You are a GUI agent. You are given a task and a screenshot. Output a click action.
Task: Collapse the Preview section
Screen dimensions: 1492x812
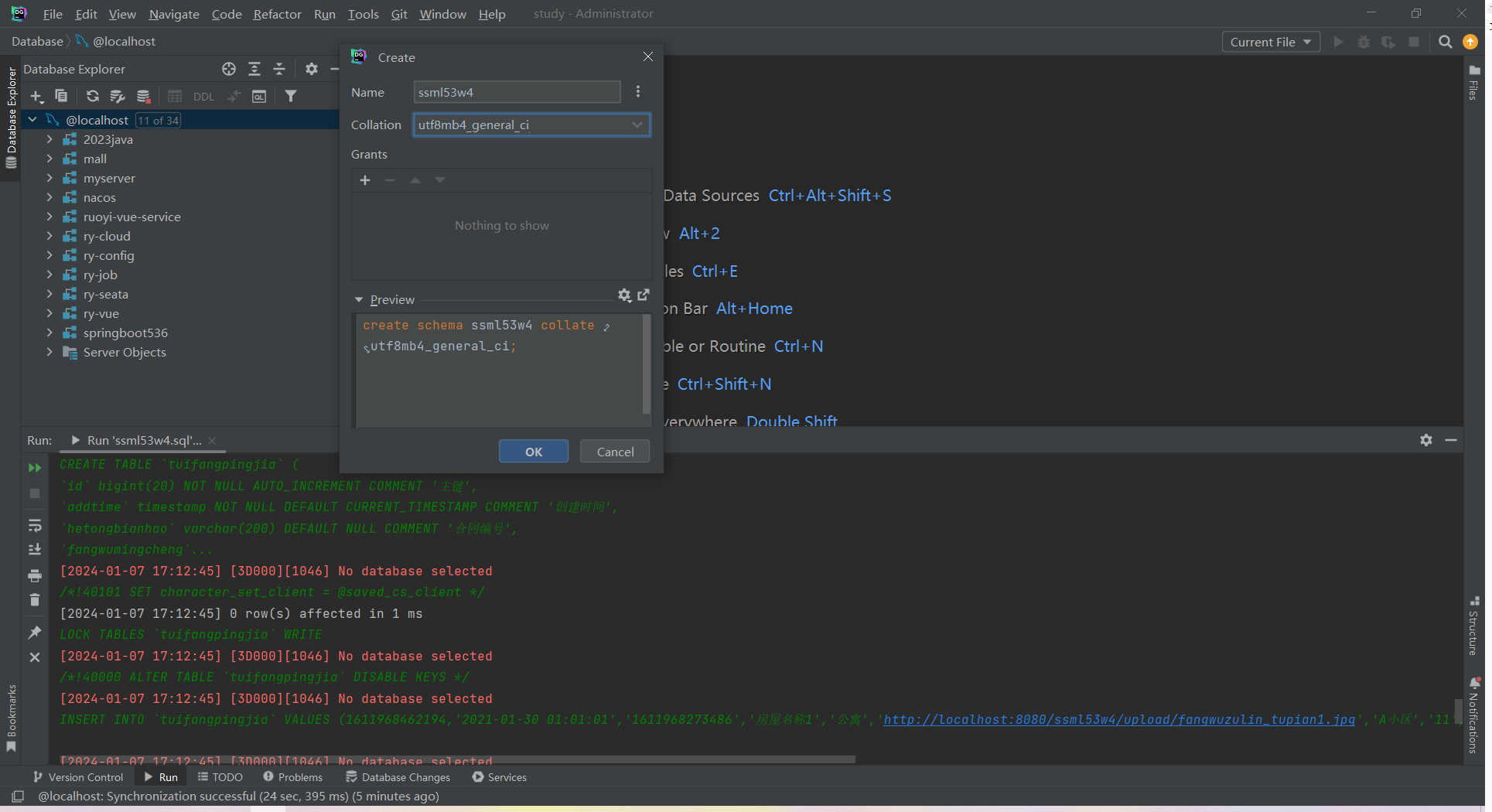tap(359, 299)
